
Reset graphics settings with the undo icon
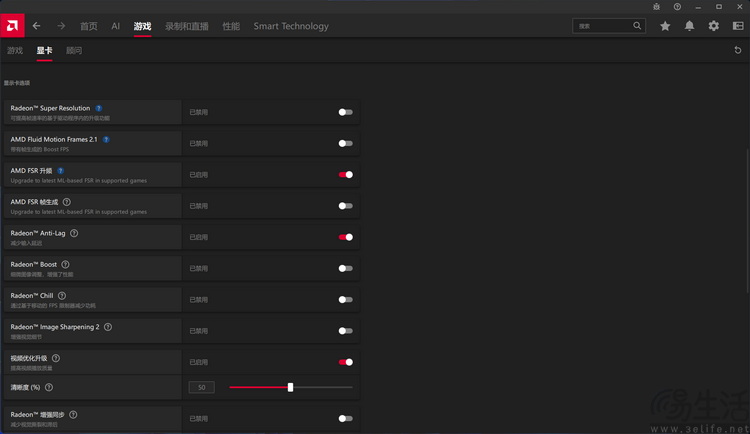(738, 50)
